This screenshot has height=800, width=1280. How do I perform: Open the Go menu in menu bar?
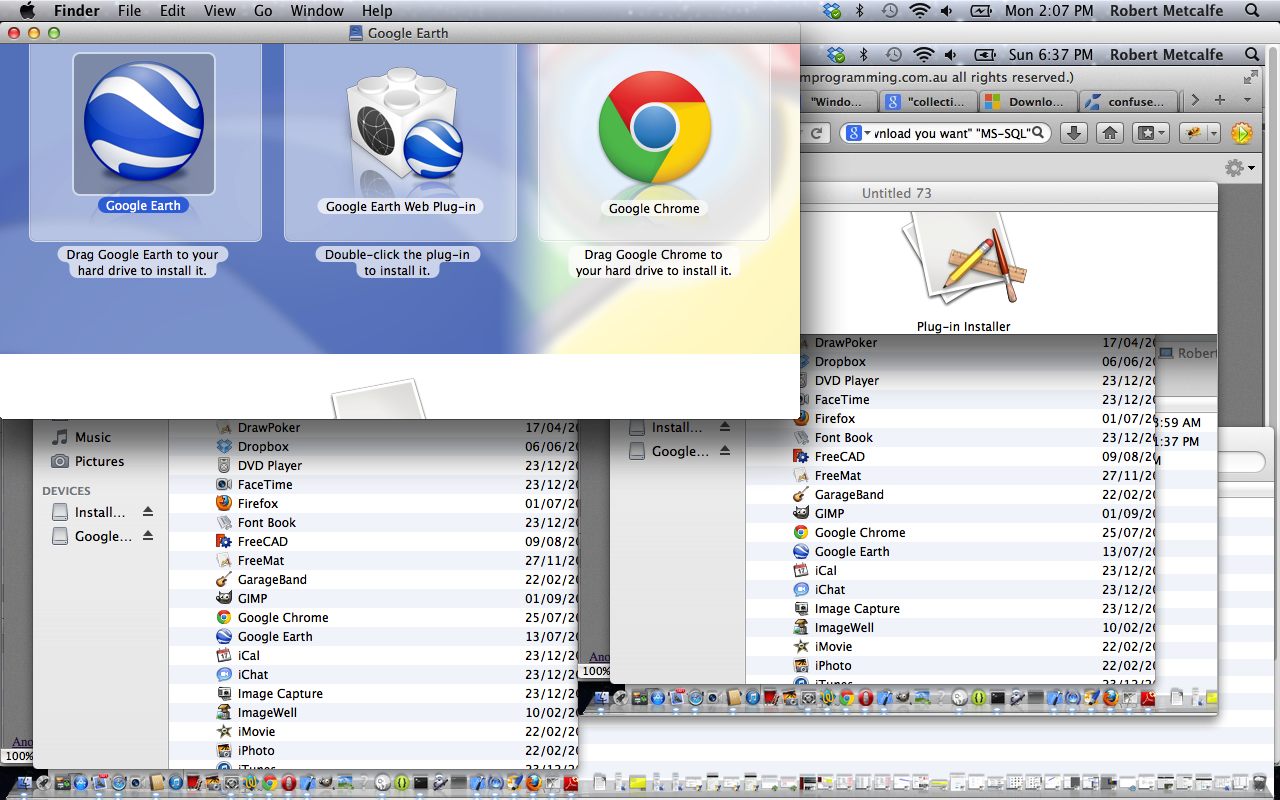click(263, 11)
